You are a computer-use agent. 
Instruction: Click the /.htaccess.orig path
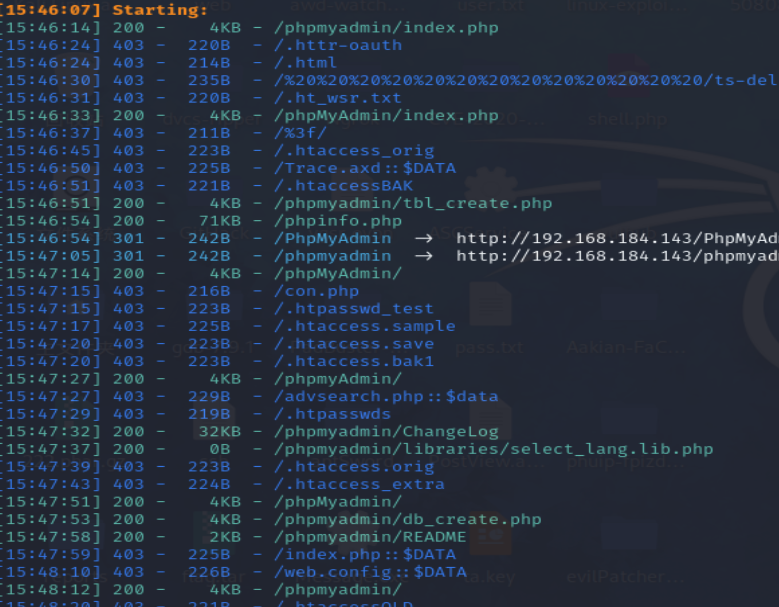pyautogui.click(x=354, y=466)
